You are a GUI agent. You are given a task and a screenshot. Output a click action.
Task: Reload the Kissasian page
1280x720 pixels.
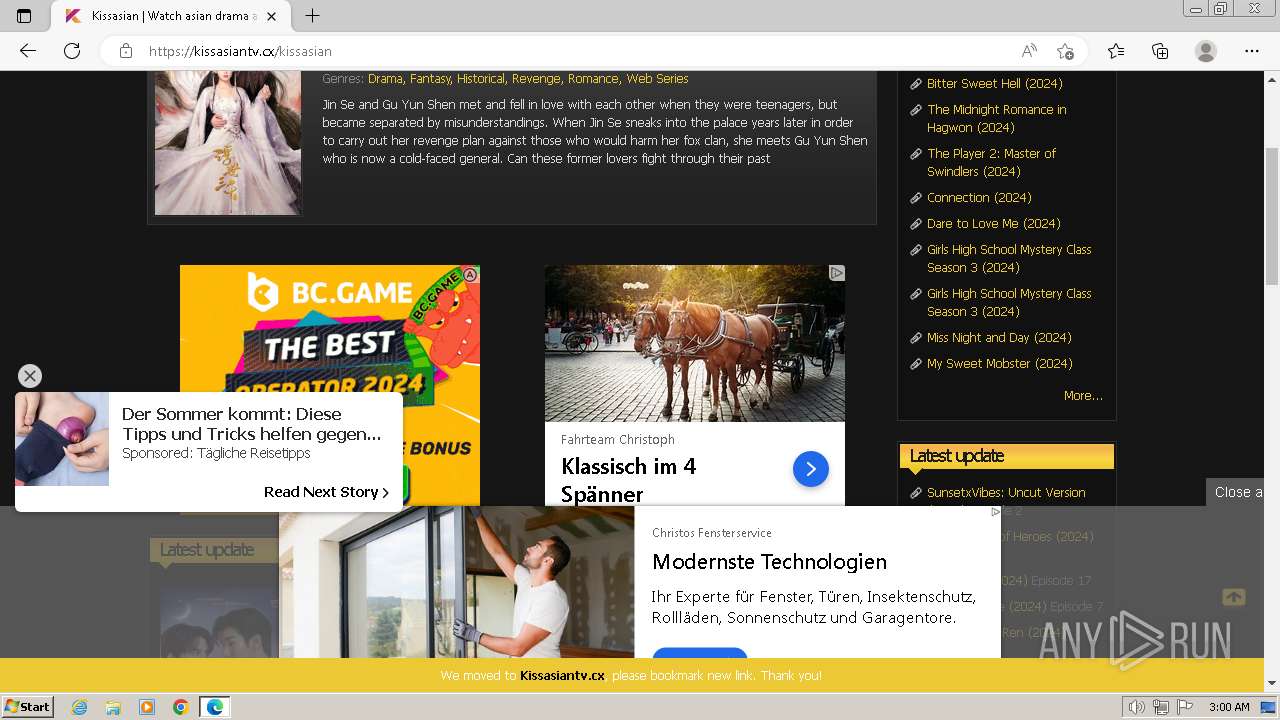point(72,51)
